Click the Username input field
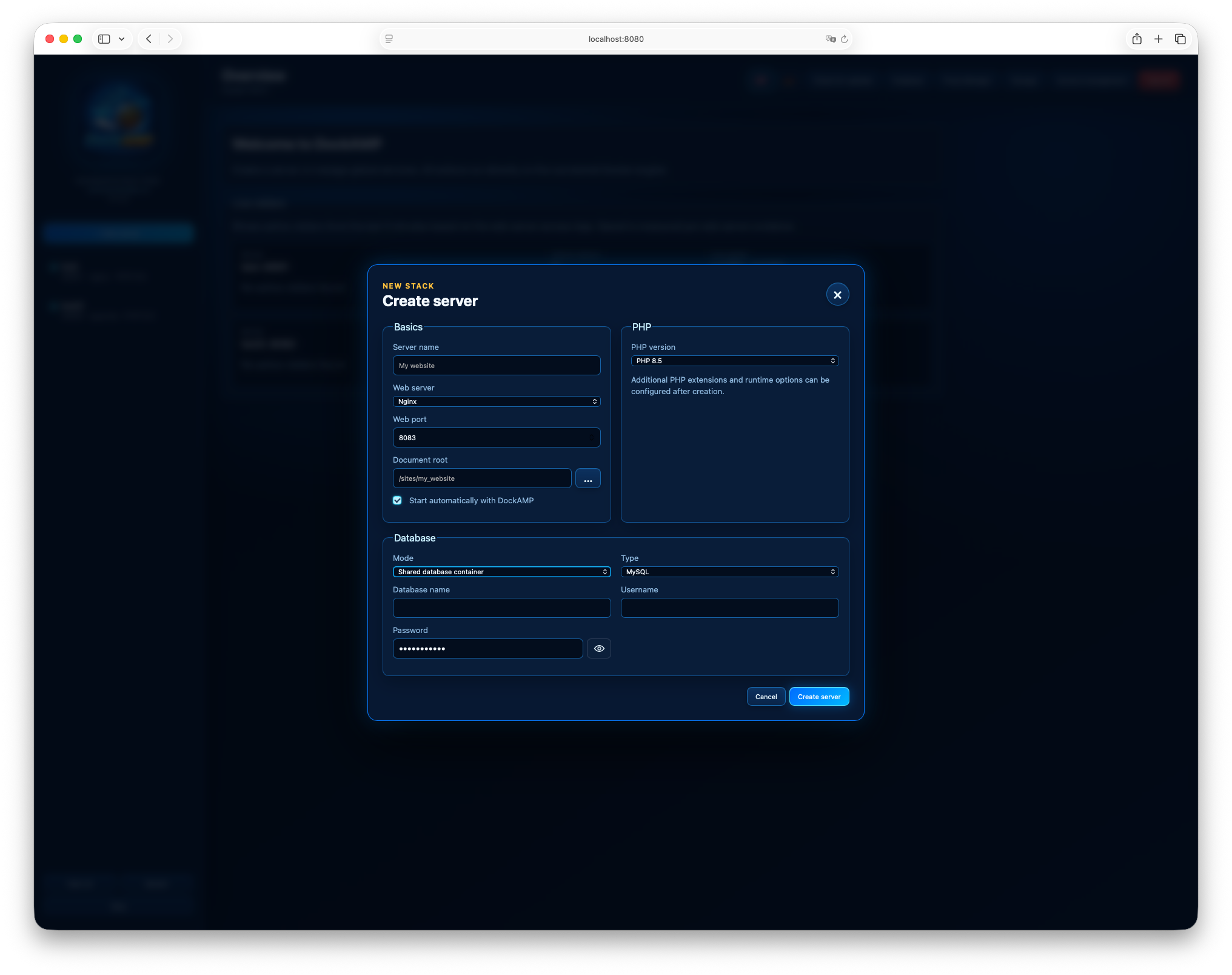 point(729,608)
